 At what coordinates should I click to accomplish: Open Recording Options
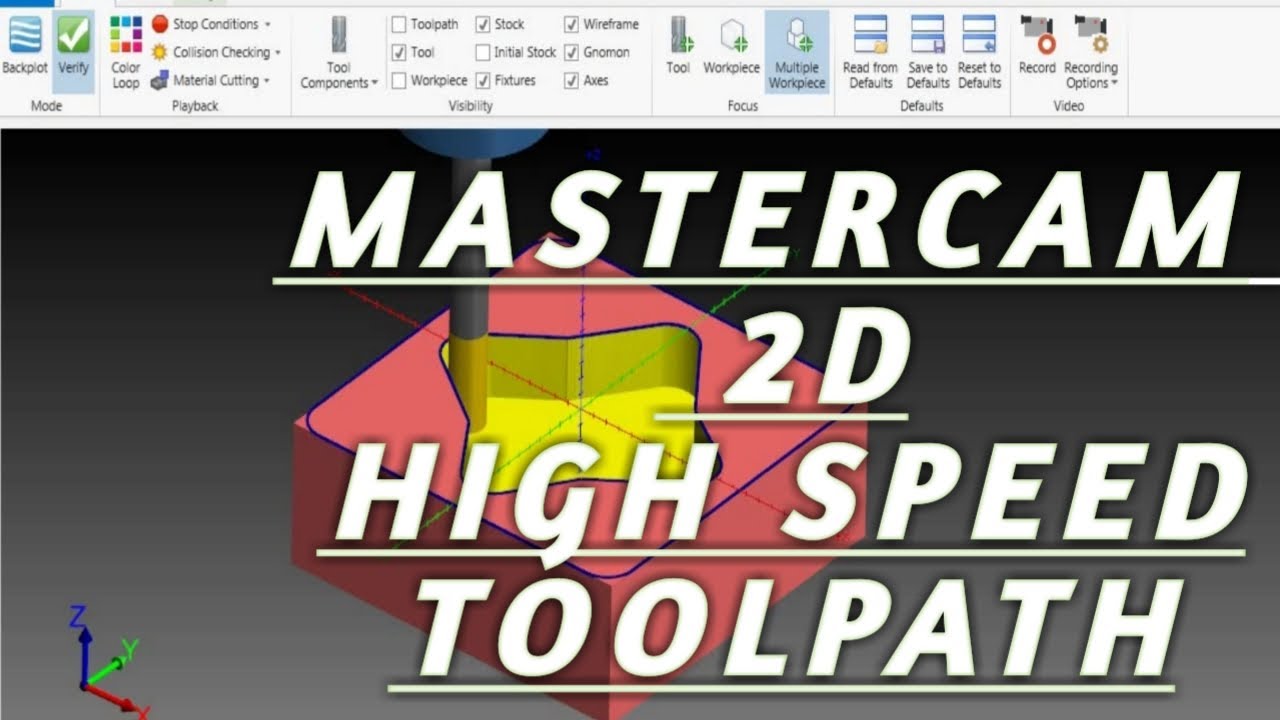point(1090,52)
